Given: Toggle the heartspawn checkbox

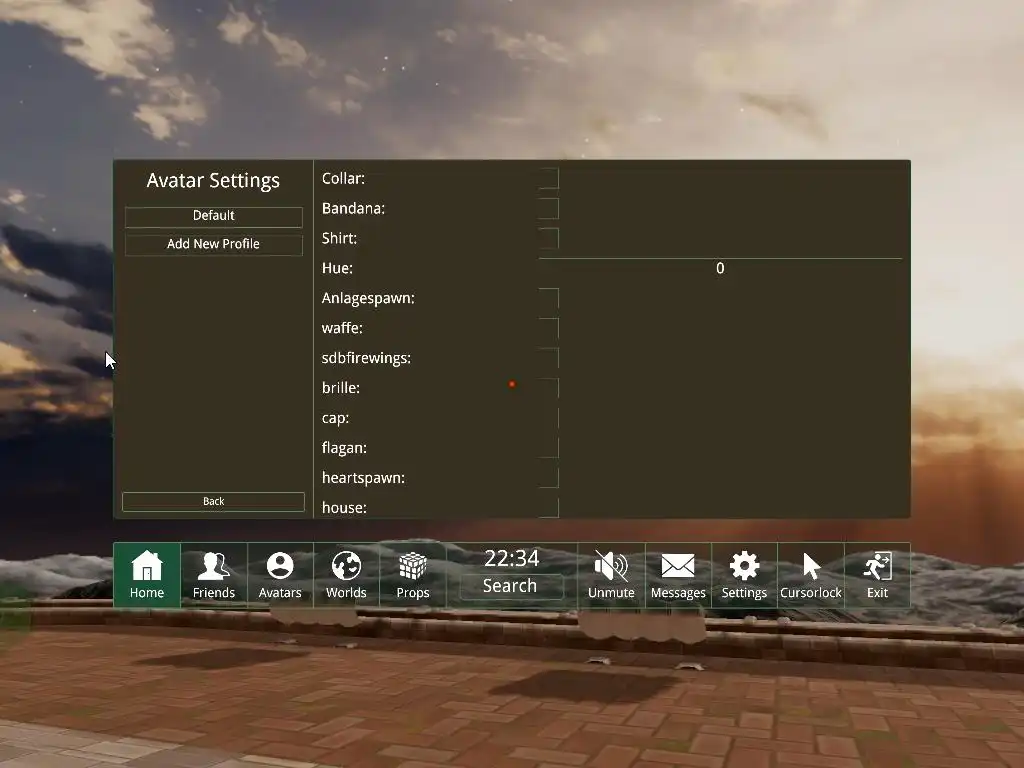Looking at the screenshot, I should [x=549, y=477].
